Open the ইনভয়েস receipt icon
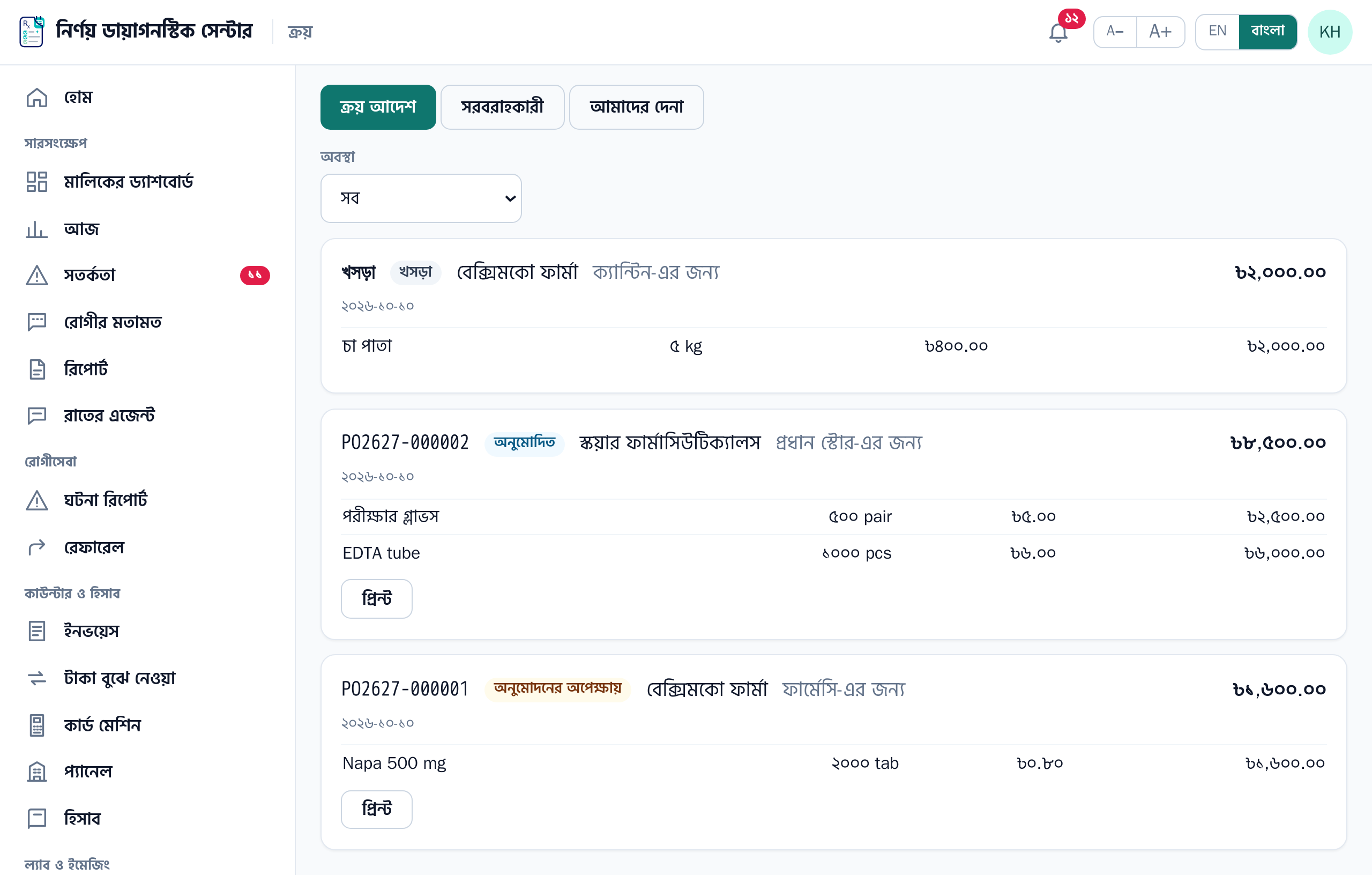 [x=37, y=631]
